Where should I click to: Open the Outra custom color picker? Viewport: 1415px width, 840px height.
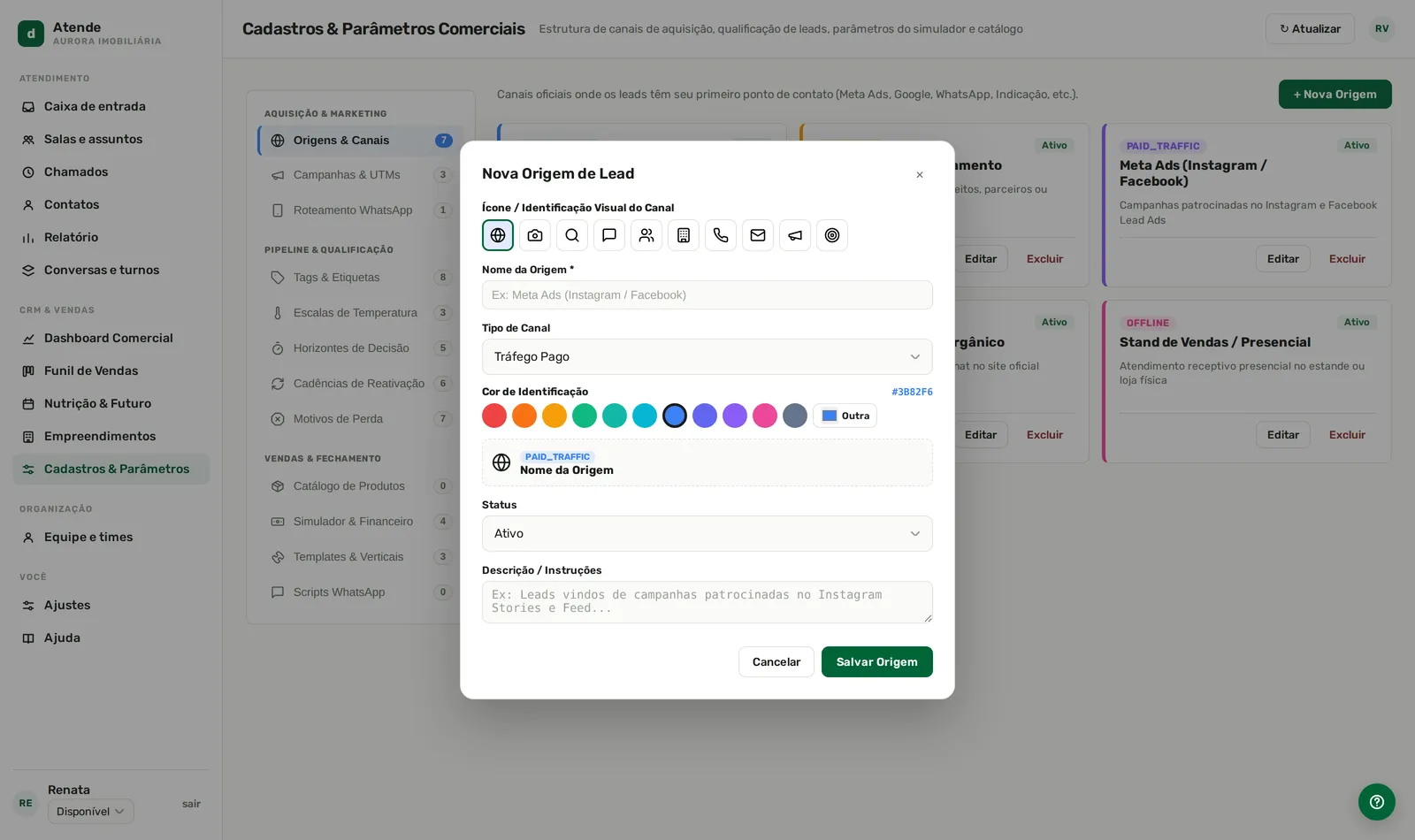(x=845, y=416)
